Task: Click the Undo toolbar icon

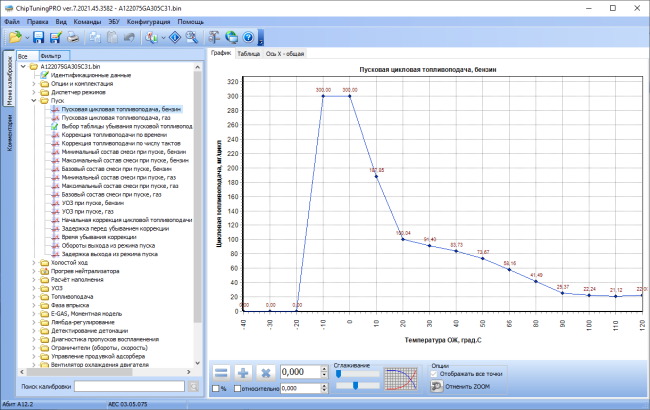Action: (x=129, y=37)
